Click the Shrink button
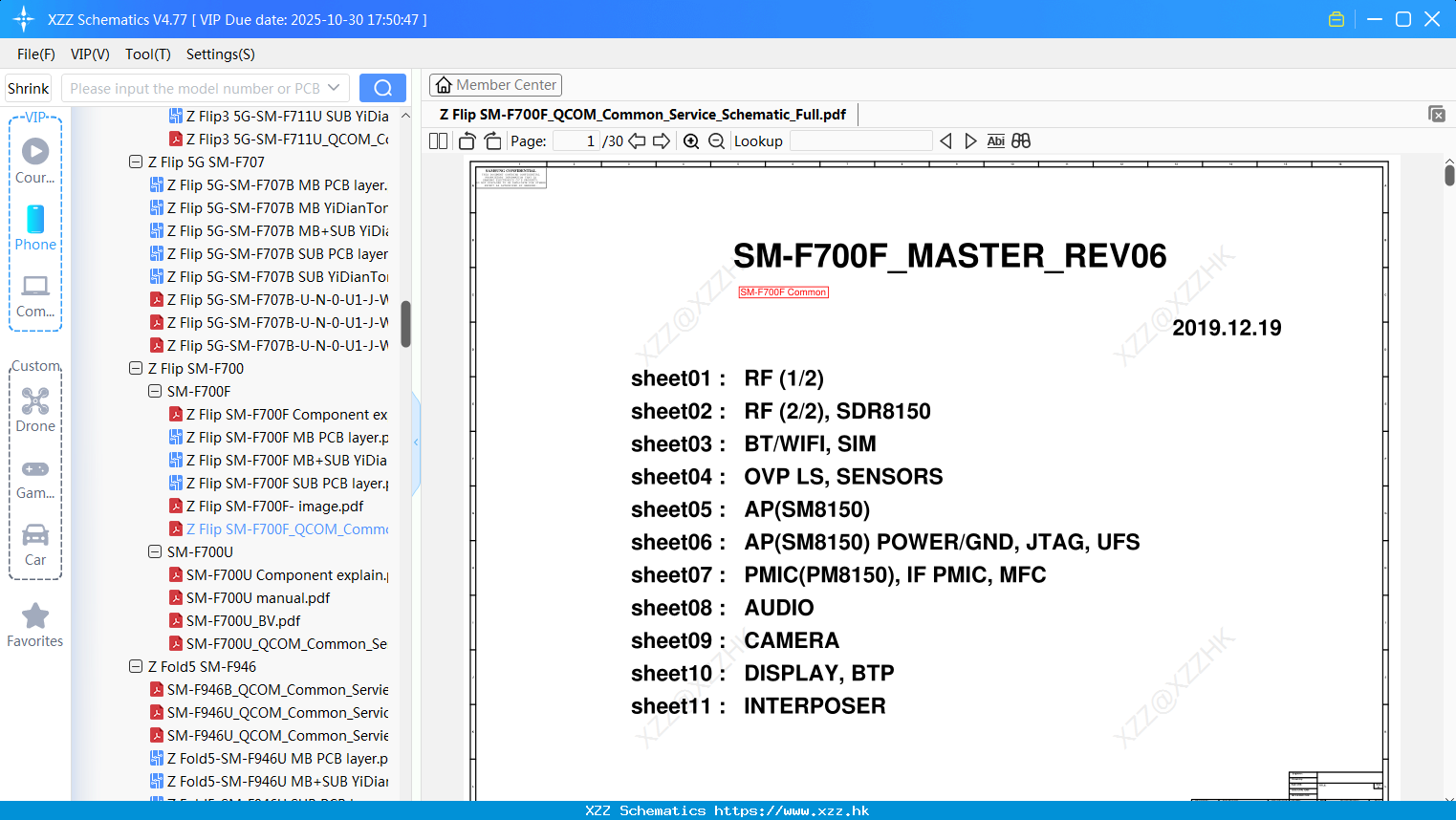Viewport: 1456px width, 820px height. pos(29,88)
